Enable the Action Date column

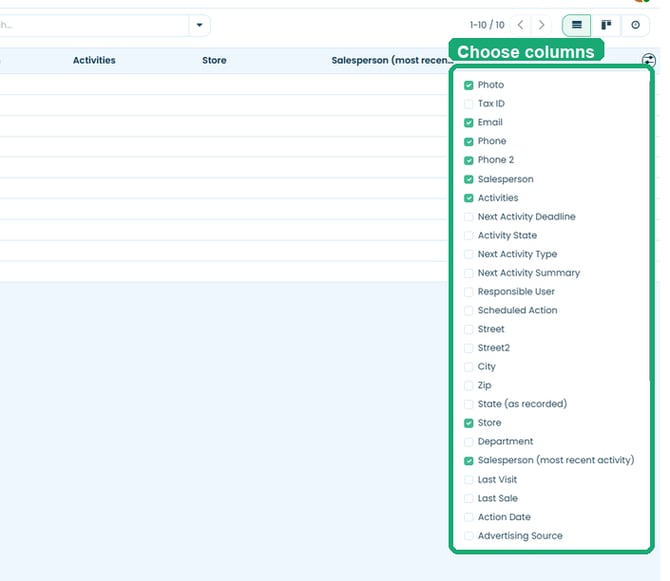pyautogui.click(x=469, y=517)
